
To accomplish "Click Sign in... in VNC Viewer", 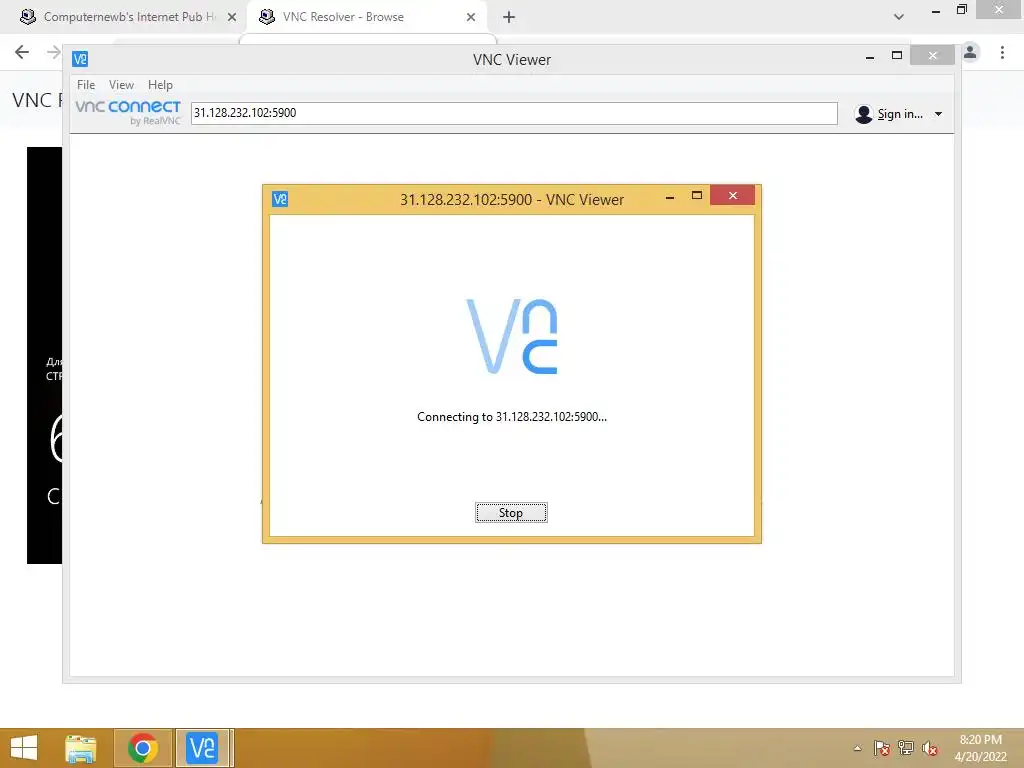I will point(900,114).
